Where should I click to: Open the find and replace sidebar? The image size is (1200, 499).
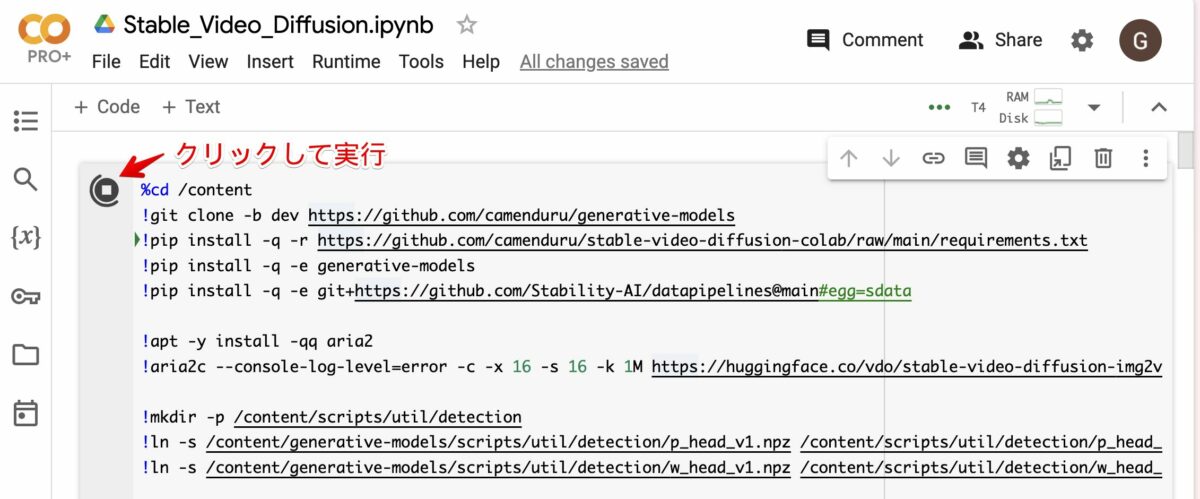tap(25, 180)
